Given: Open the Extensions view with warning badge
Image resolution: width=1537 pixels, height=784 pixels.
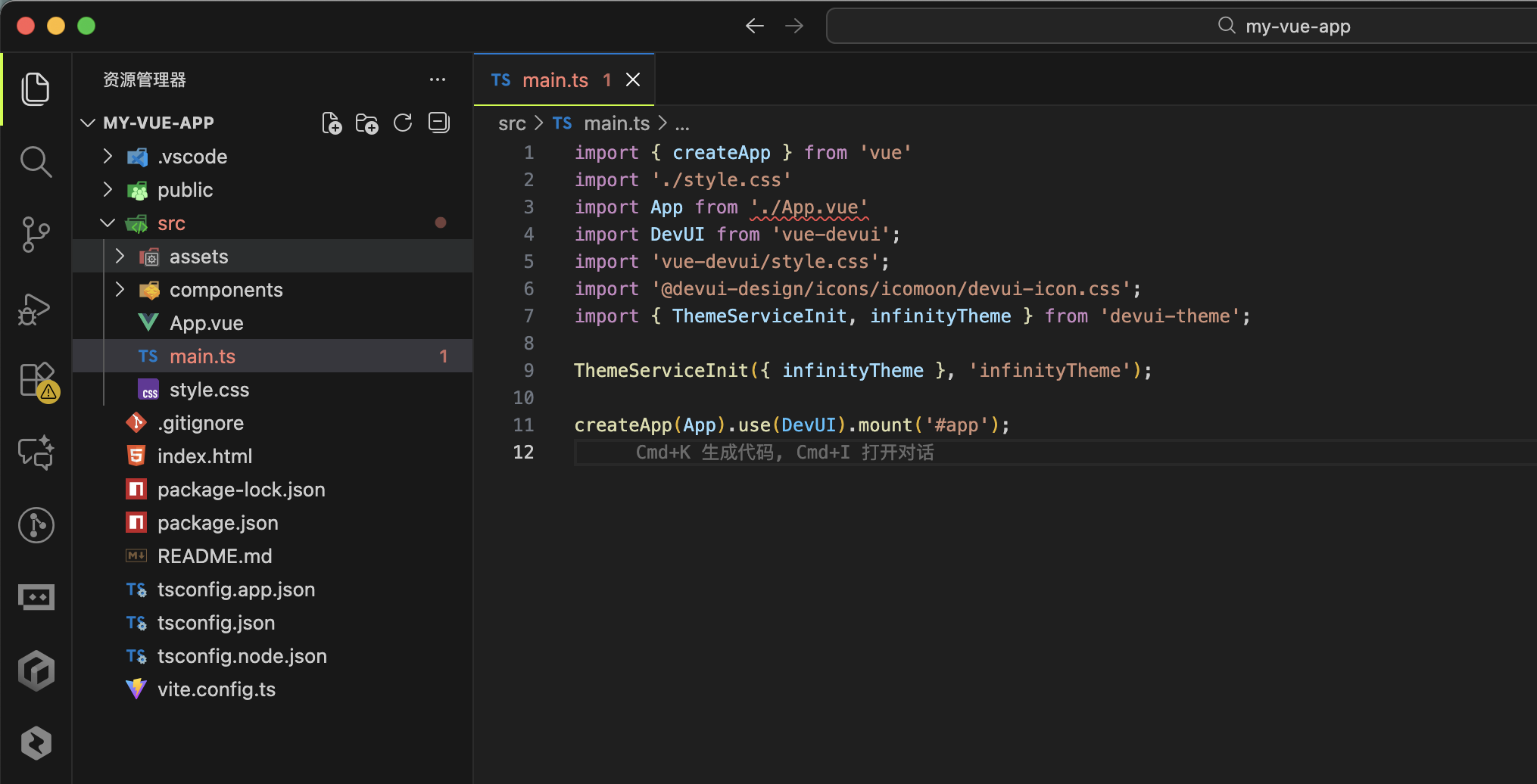Looking at the screenshot, I should [38, 381].
